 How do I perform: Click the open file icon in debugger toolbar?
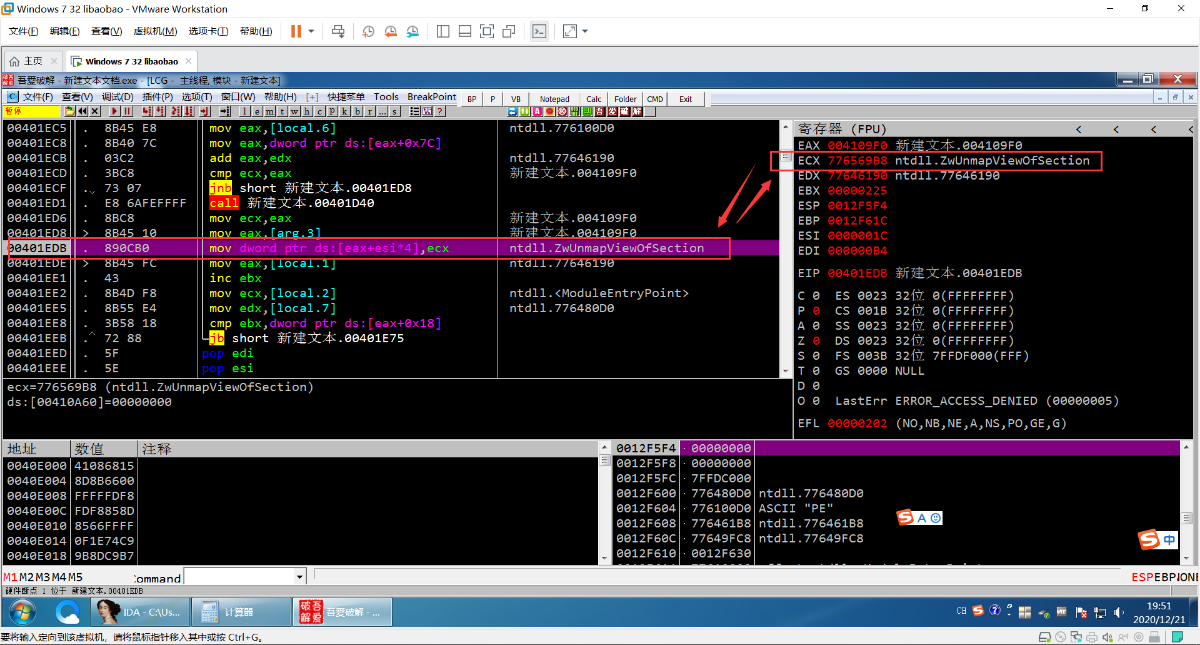69,111
